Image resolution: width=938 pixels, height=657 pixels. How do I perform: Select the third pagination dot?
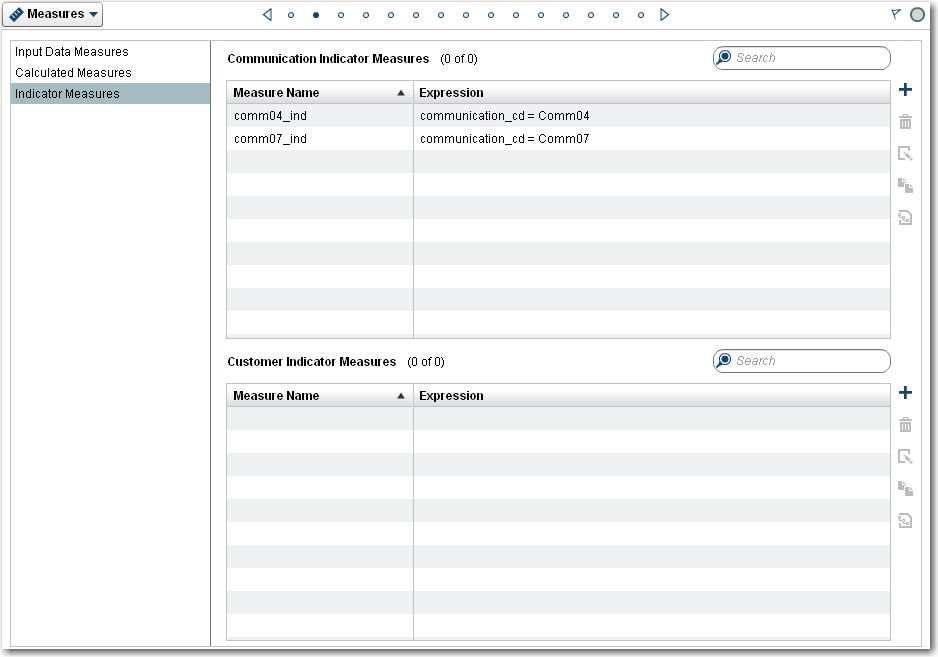[340, 15]
